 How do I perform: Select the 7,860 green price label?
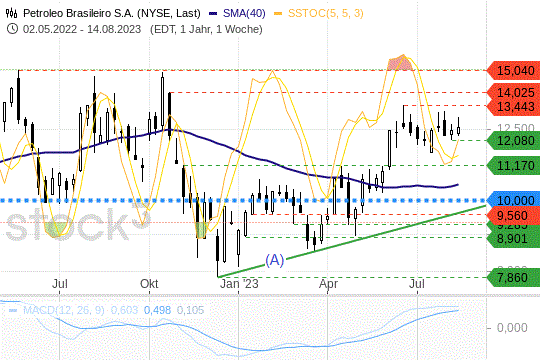coord(514,277)
